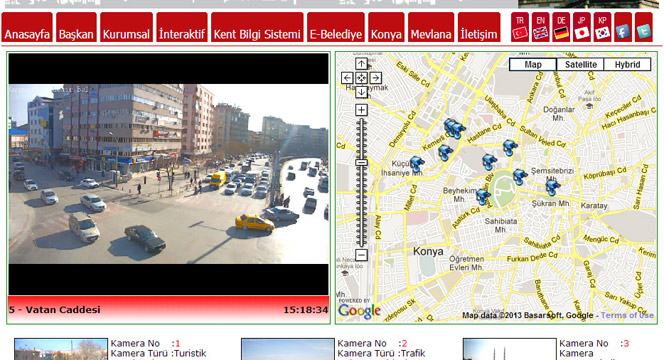The width and height of the screenshot is (664, 360).
Task: Switch map to Satellite view
Action: [x=581, y=64]
